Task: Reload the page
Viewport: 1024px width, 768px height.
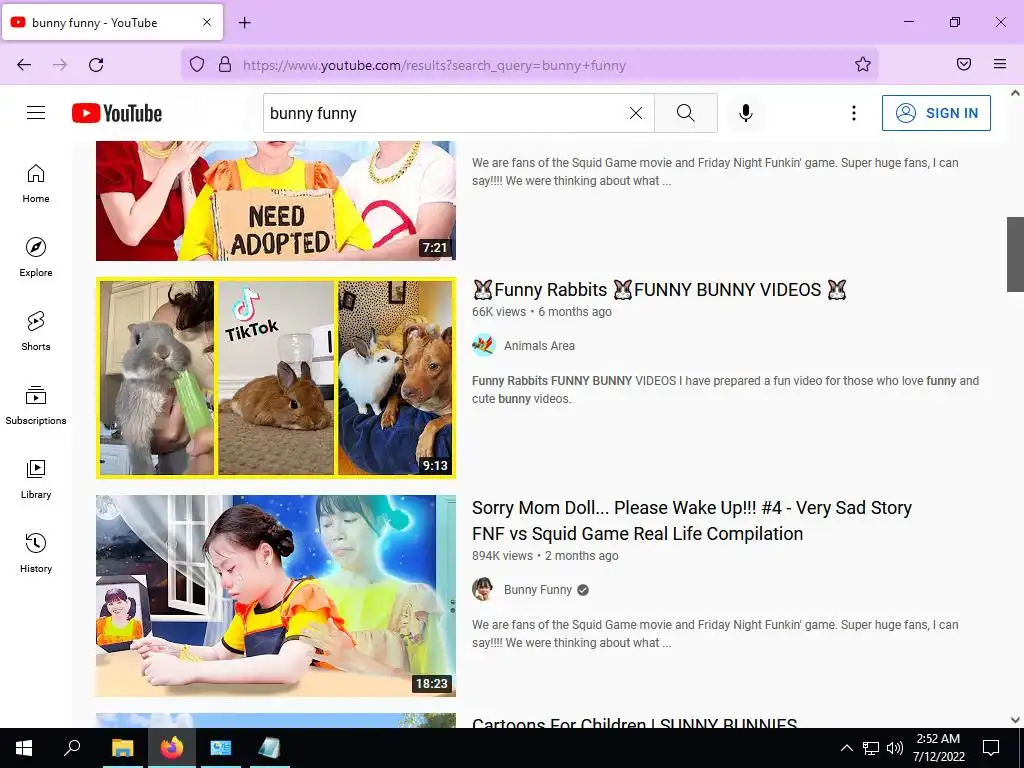Action: point(96,65)
